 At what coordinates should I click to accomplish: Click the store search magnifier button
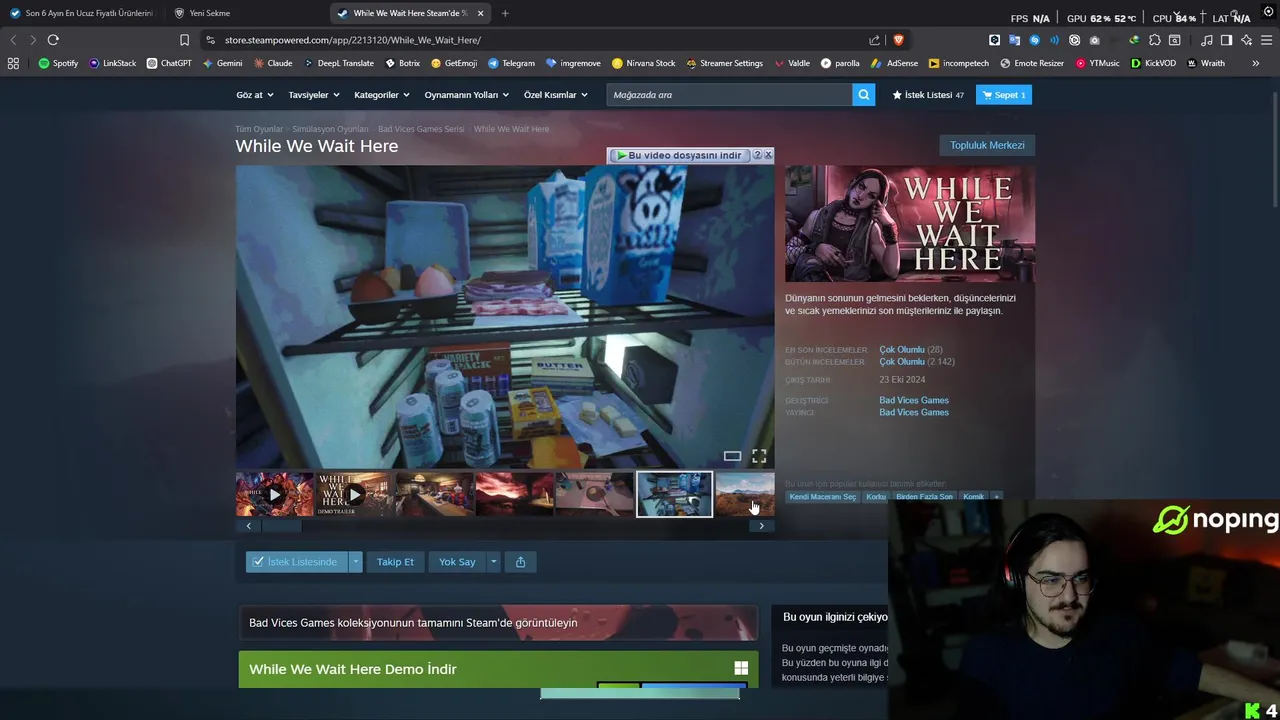tap(864, 95)
